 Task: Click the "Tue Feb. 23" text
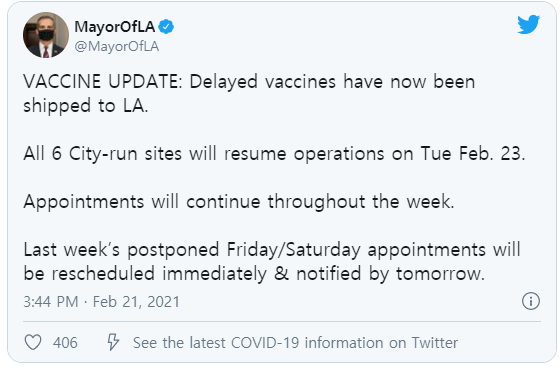[472, 154]
